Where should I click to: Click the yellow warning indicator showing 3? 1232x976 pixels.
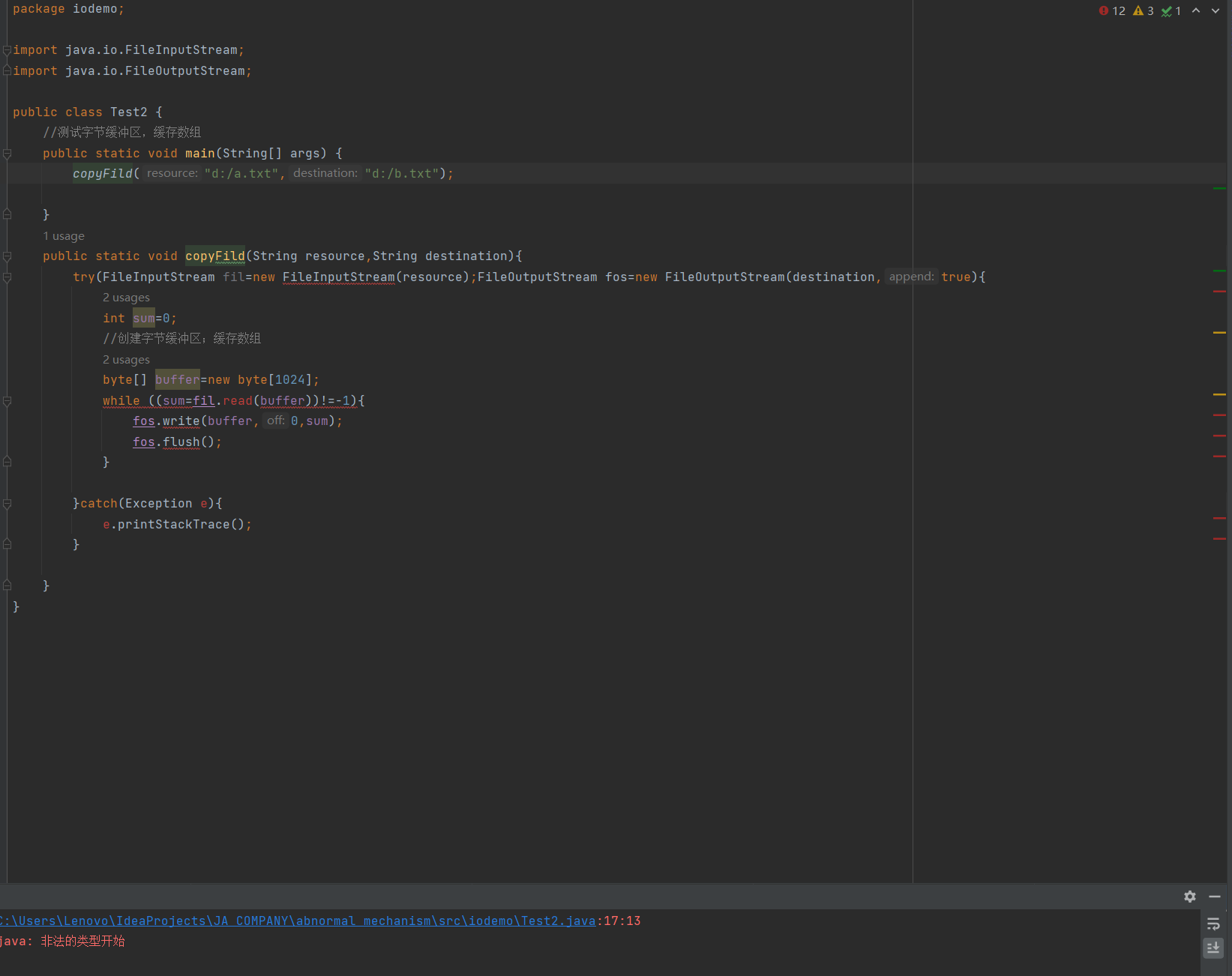coord(1144,10)
